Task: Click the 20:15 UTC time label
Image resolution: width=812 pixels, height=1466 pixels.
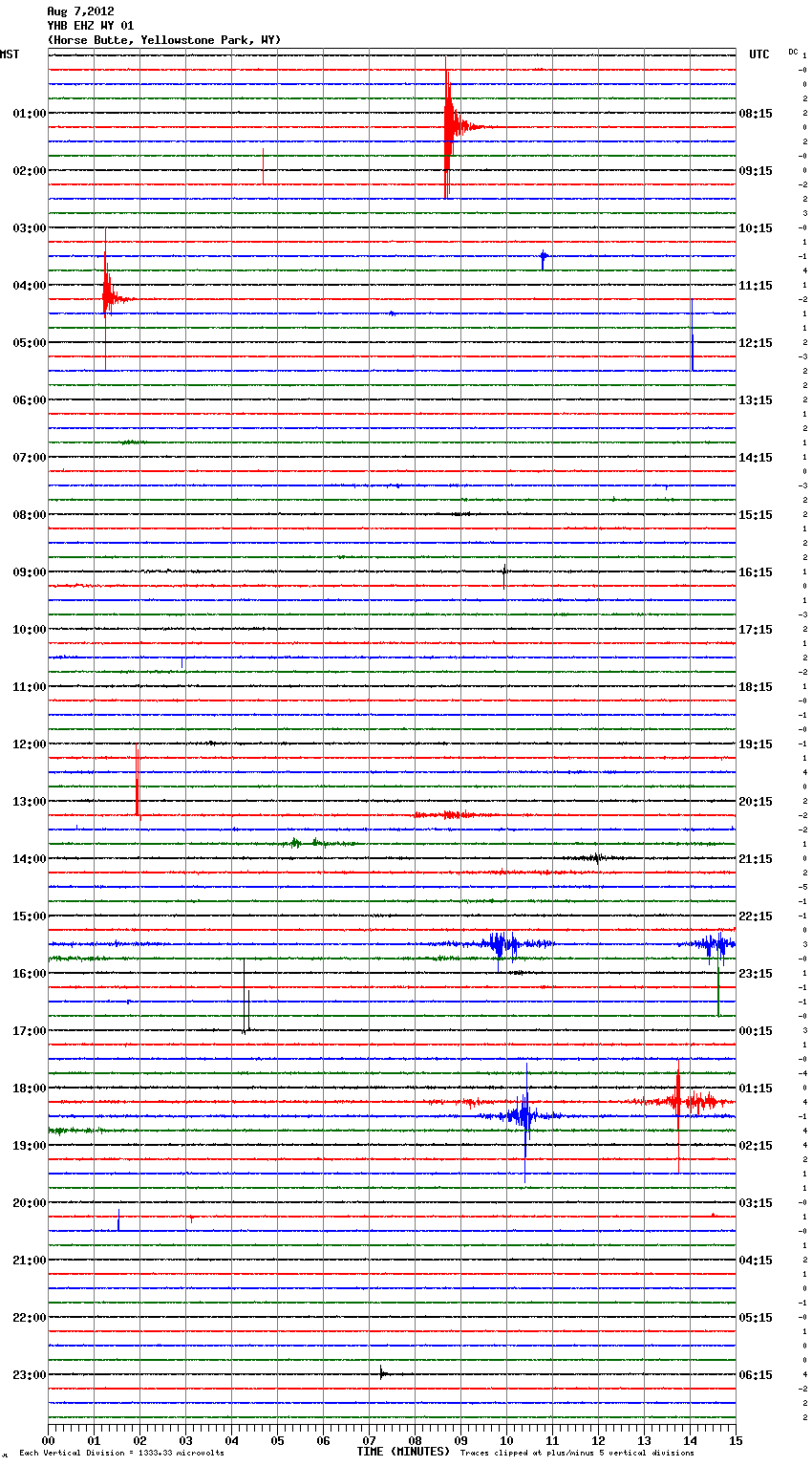Action: point(756,801)
